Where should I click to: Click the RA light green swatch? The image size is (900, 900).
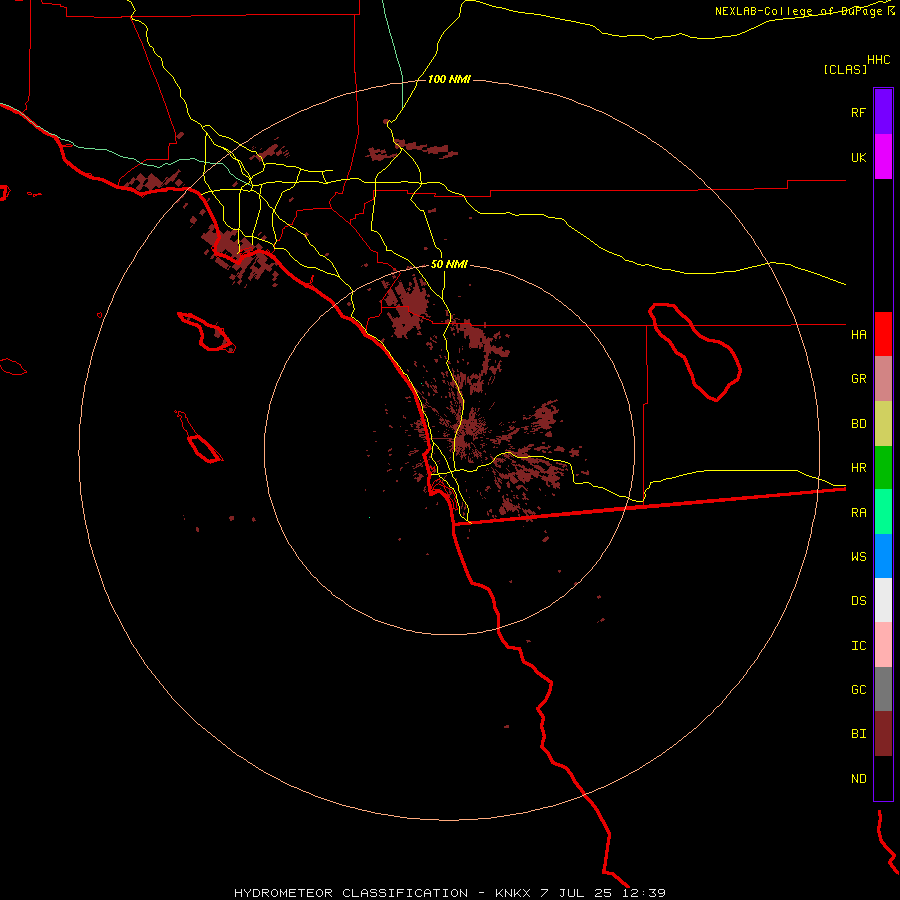tap(883, 512)
